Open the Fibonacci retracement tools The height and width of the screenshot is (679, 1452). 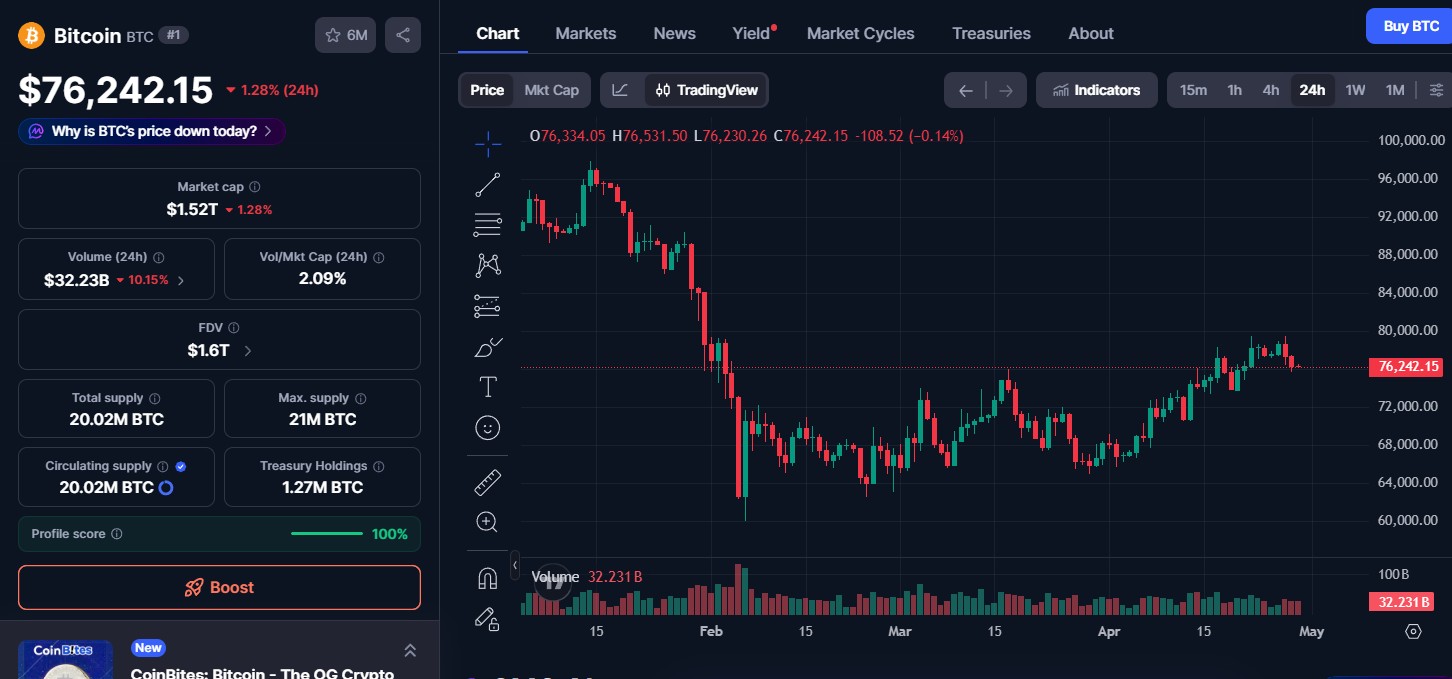[487, 223]
